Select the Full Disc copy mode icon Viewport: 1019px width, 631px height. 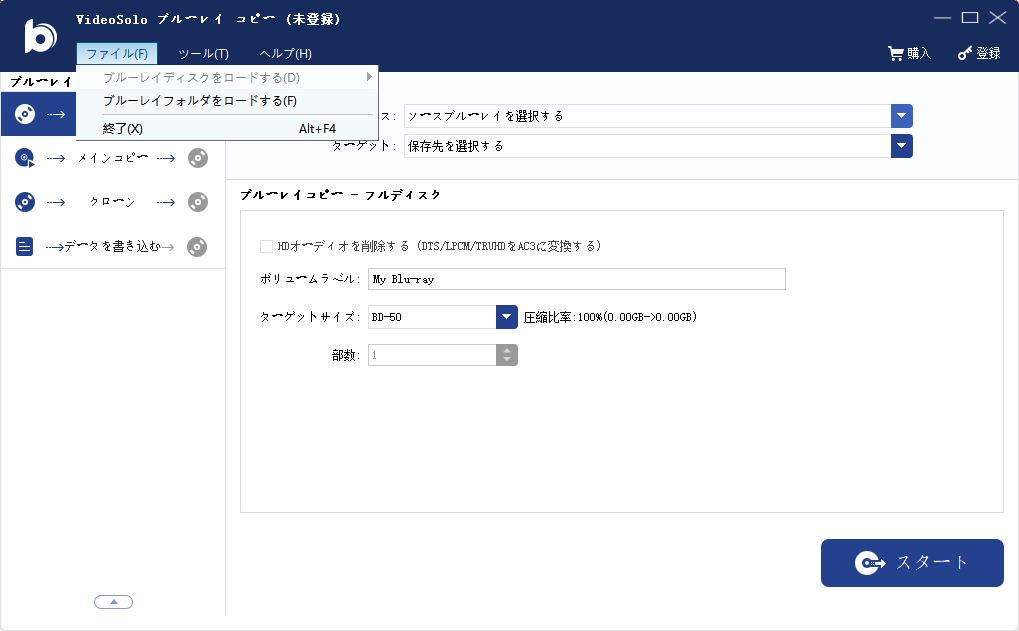pos(25,115)
